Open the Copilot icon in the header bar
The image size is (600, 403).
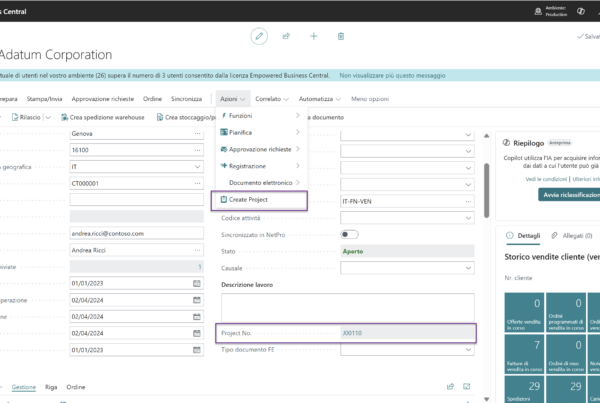(x=580, y=11)
